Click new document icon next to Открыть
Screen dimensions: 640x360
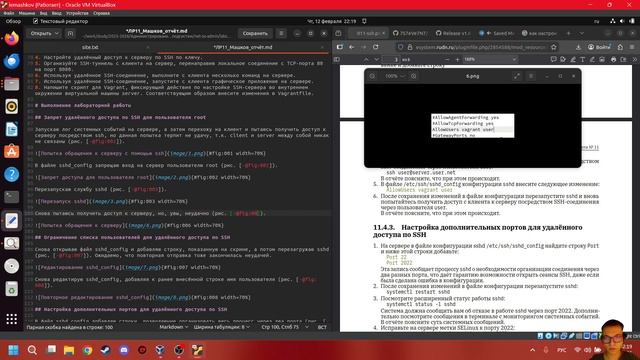70,33
